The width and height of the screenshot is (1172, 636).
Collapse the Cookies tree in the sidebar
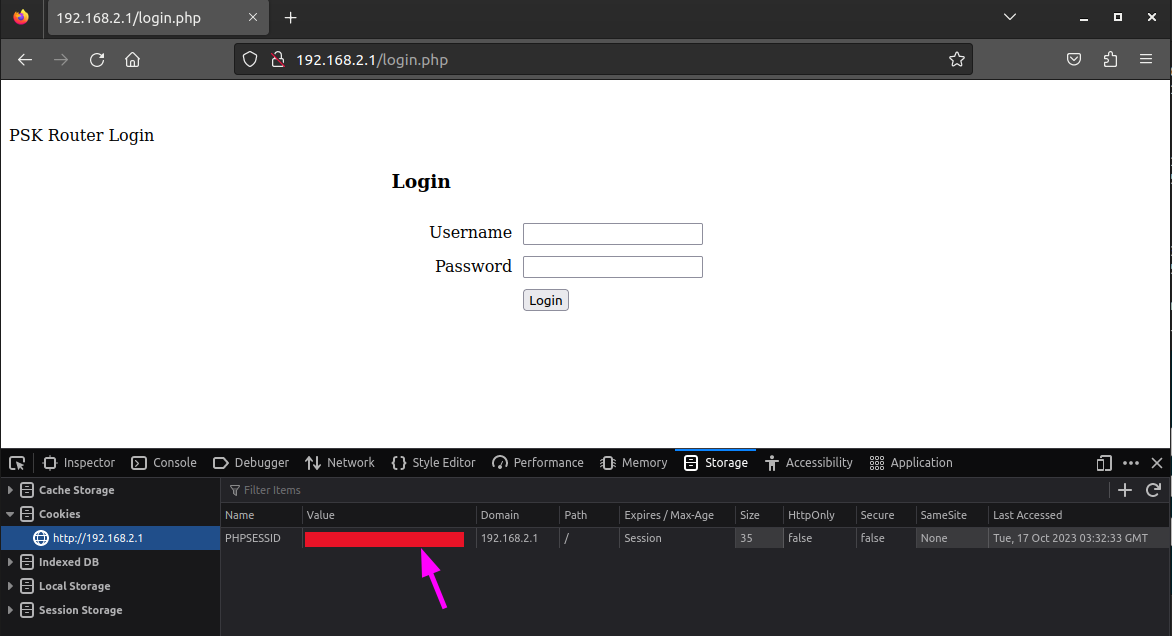tap(8, 513)
